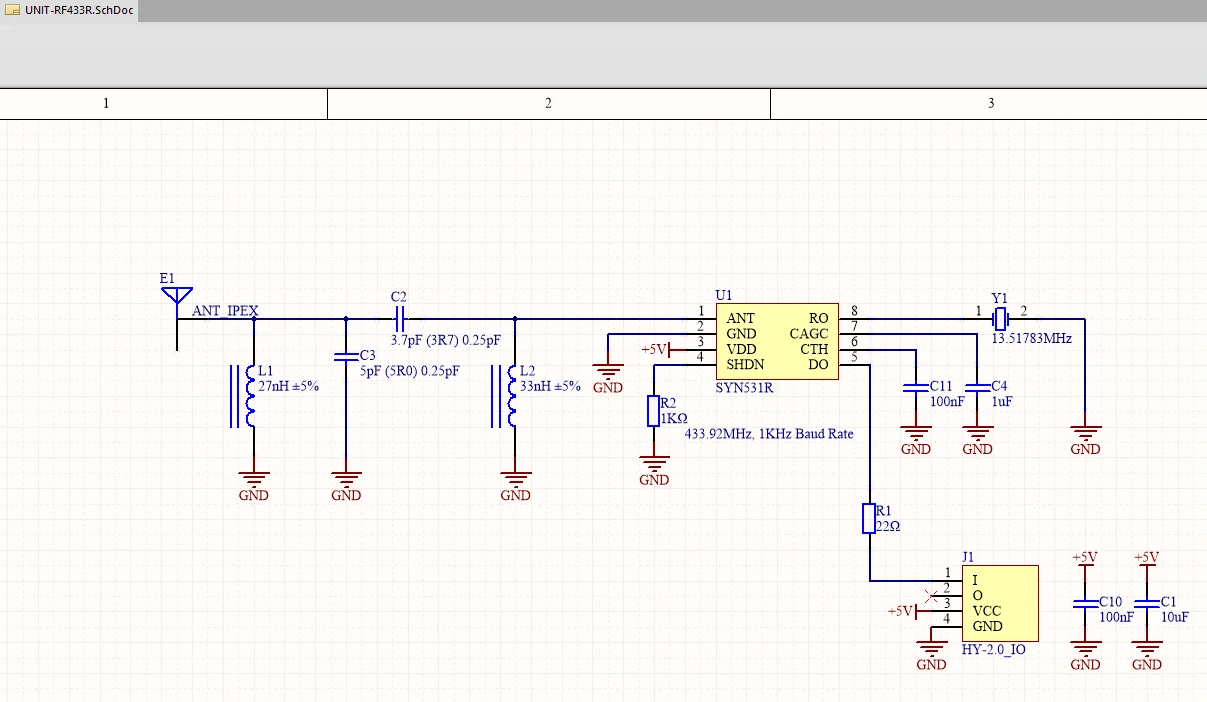Select the GND symbol below the Y1 crystal
This screenshot has width=1207, height=702.
[x=1085, y=436]
